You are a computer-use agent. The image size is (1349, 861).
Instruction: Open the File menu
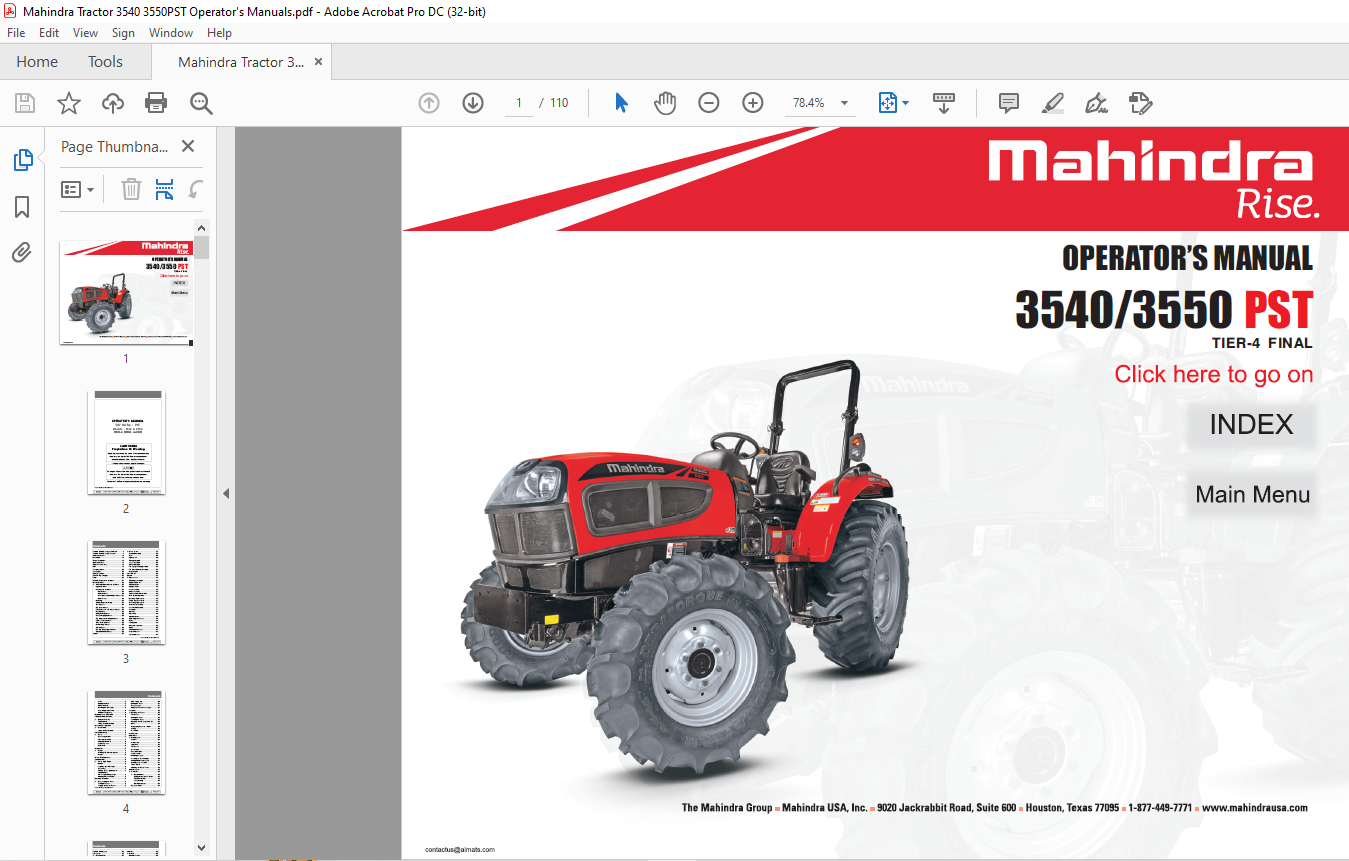click(16, 33)
